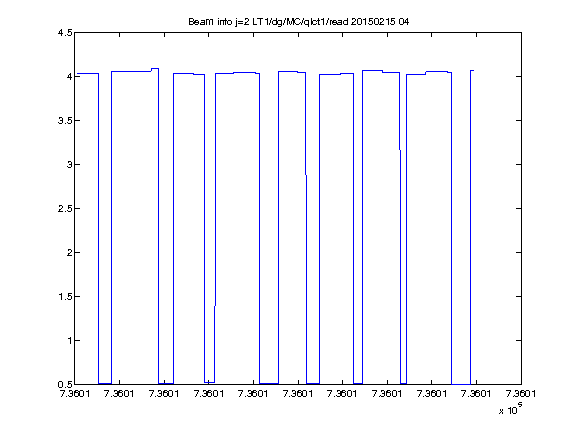Image resolution: width=576 pixels, height=432 pixels.
Task: Select the small step near 2.85 on falling edge
Action: pos(306,175)
